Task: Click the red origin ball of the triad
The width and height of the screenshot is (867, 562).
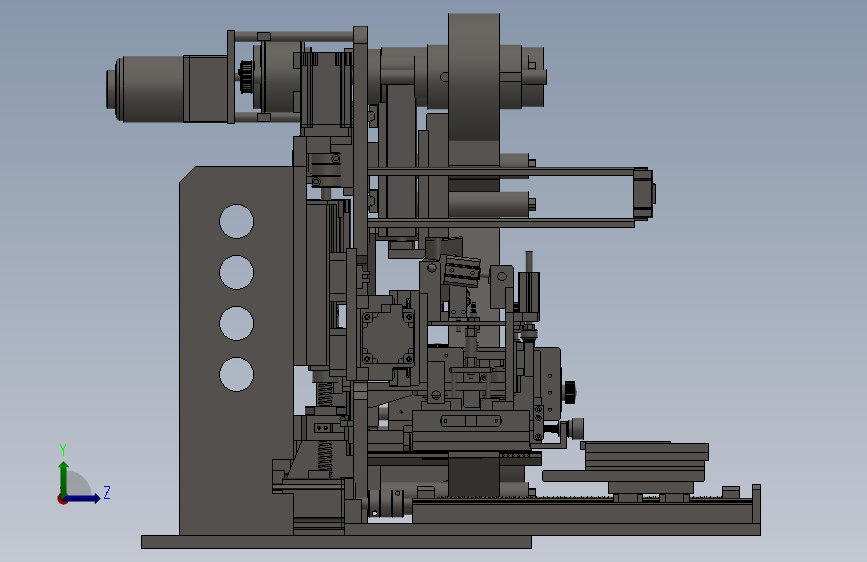Action: (x=62, y=499)
